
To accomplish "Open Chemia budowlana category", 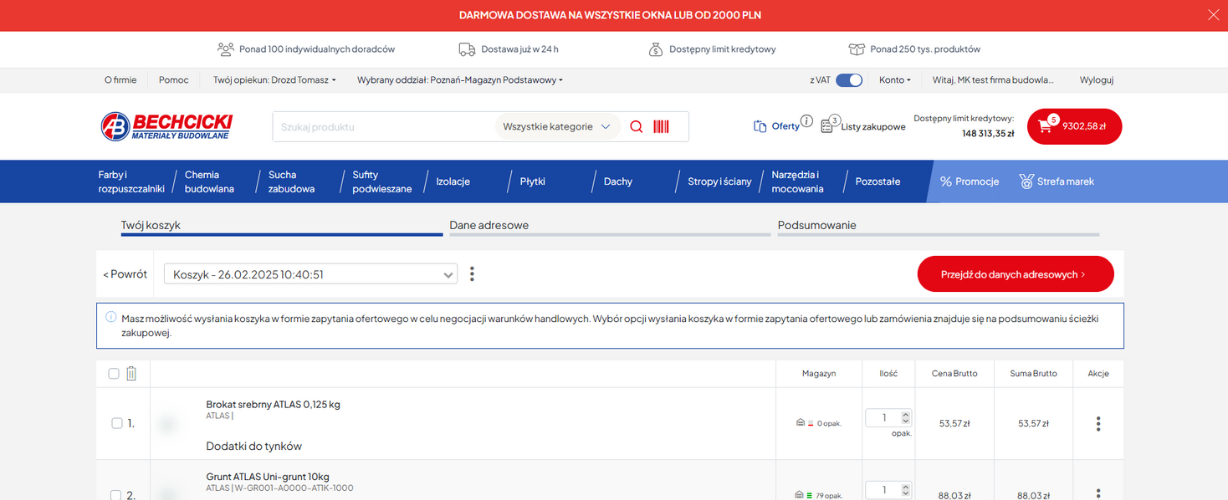I will tap(210, 181).
